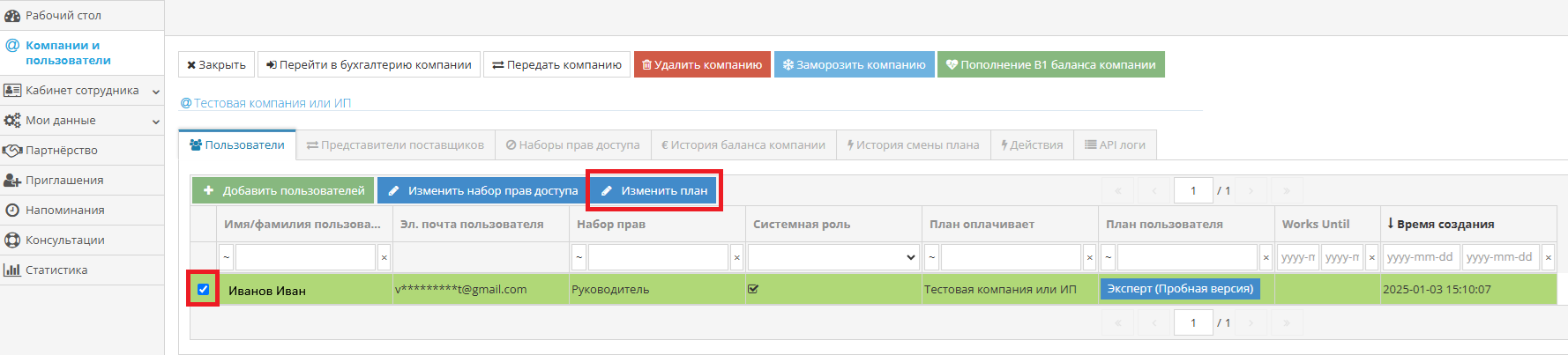The image size is (1568, 355).
Task: Open Компании и пользователи section
Action: point(68,53)
